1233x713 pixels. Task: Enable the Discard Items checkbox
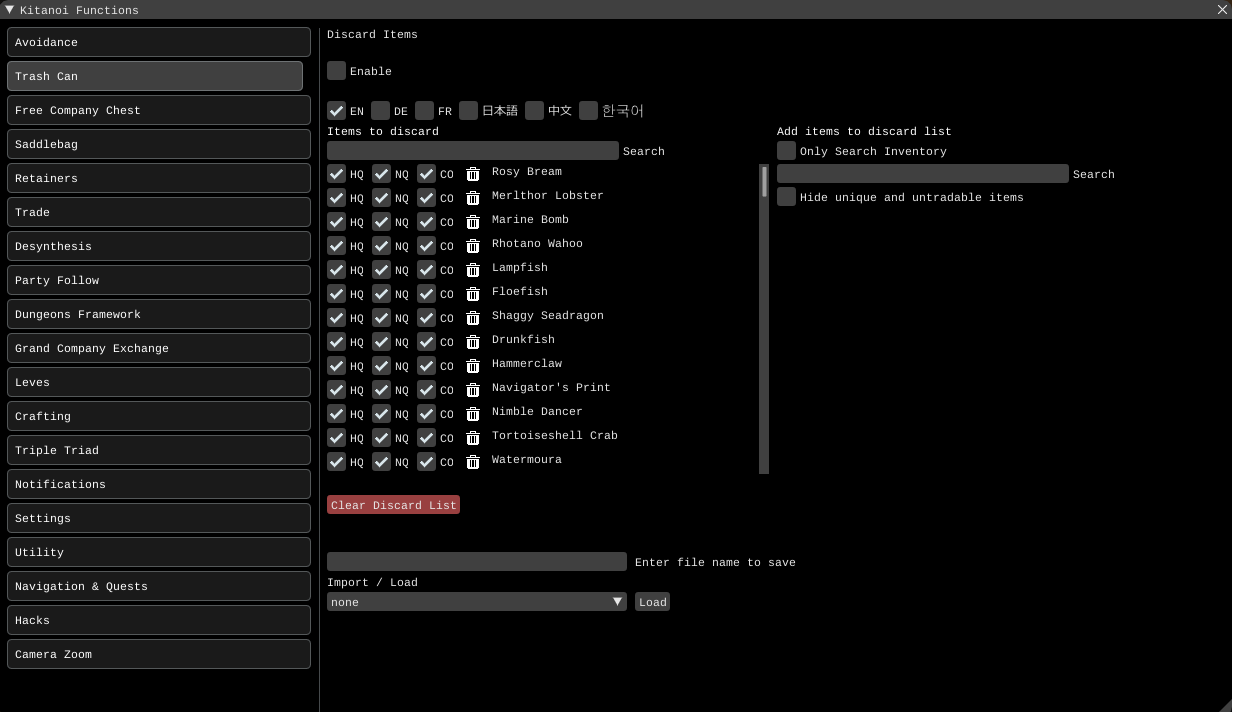[x=337, y=71]
